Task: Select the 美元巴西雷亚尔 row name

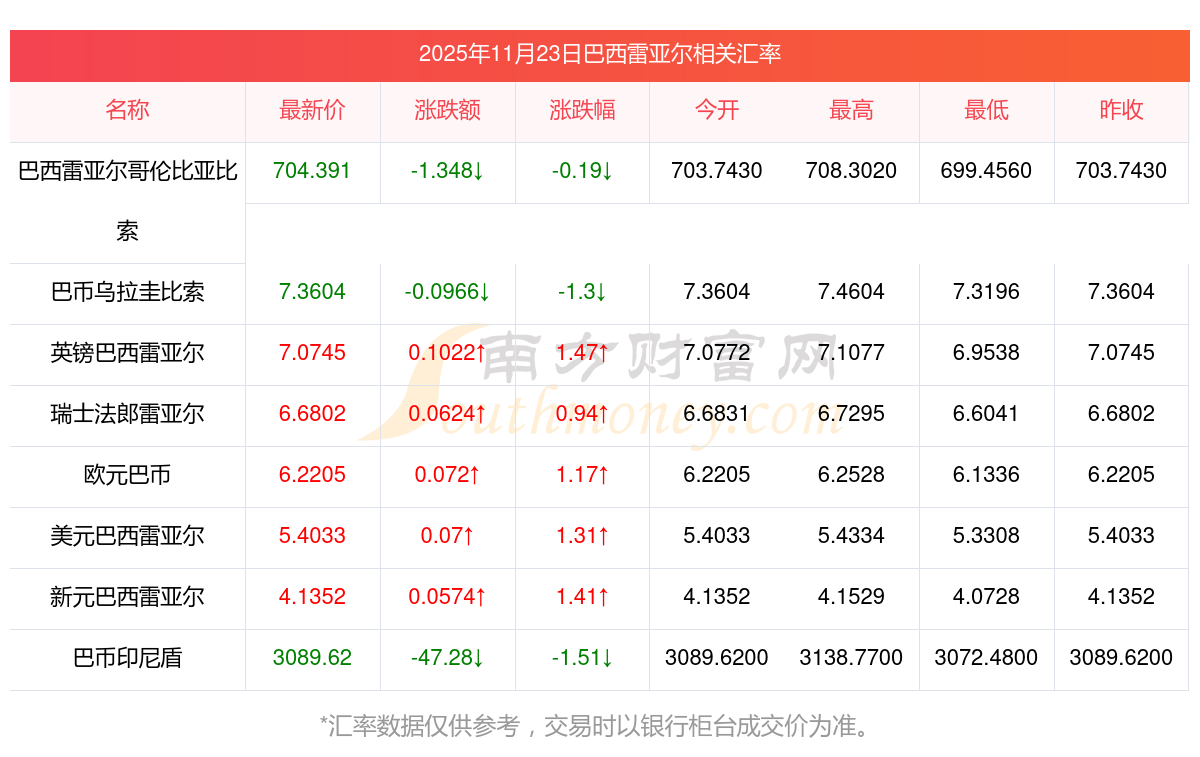Action: coord(127,536)
